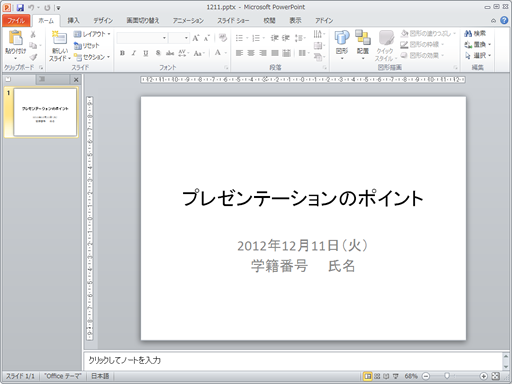Click the Decrease Indent icon

pos(274,38)
